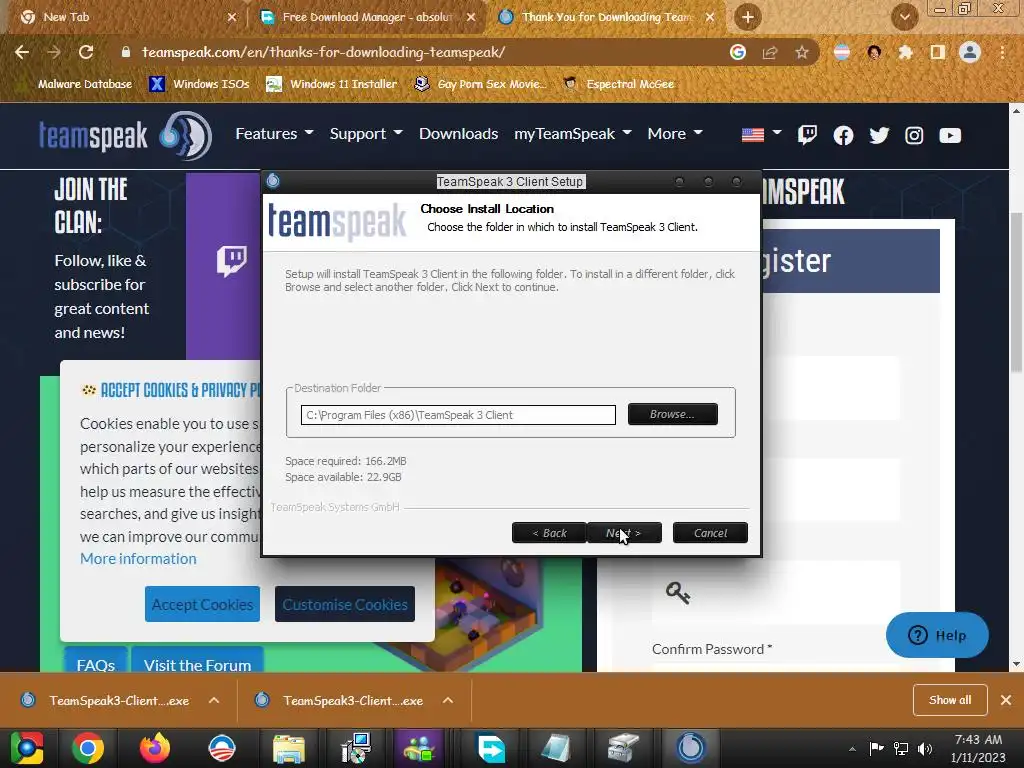Edit the Destination Folder path field

click(x=458, y=415)
